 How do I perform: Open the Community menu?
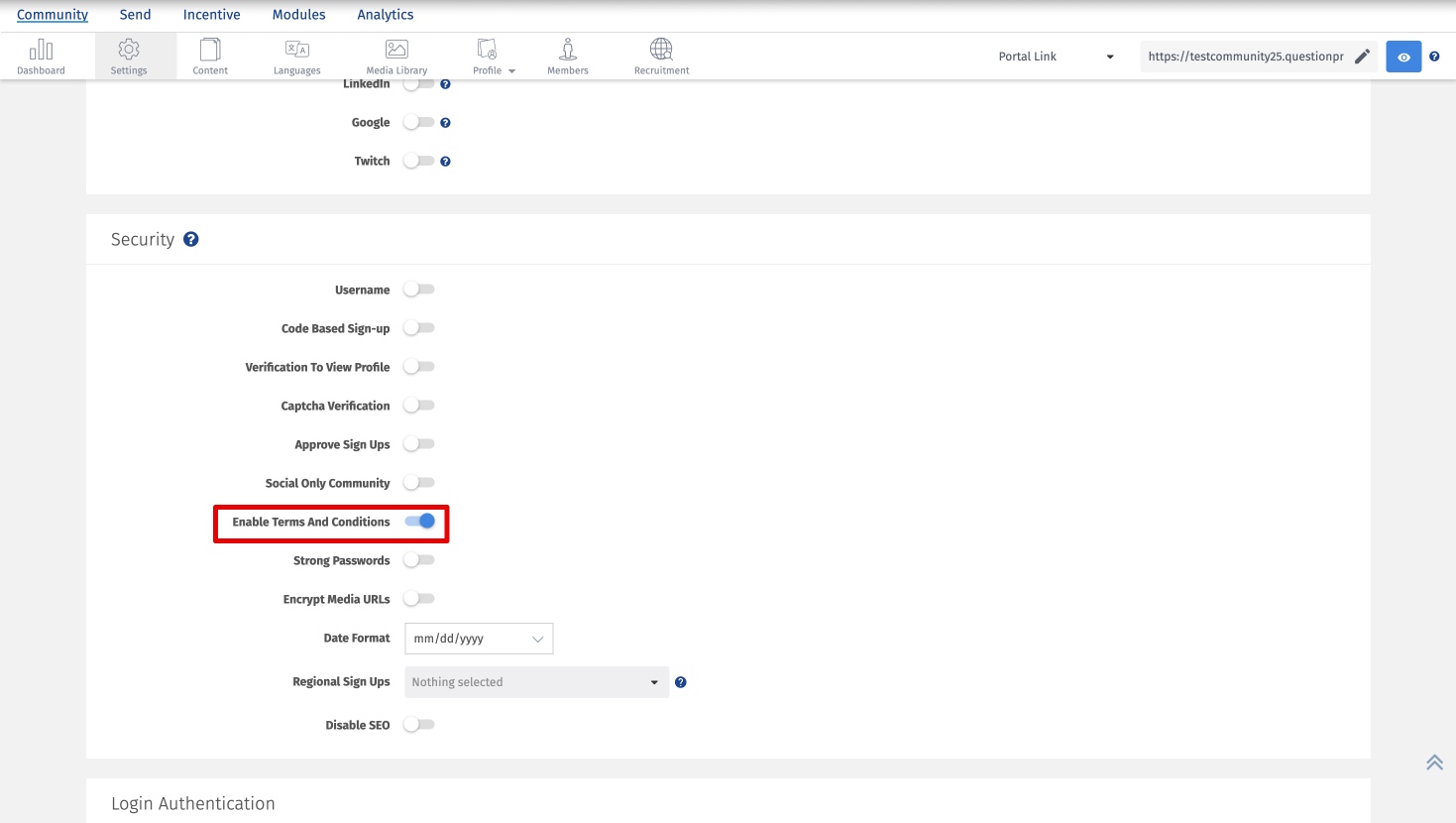pyautogui.click(x=53, y=15)
